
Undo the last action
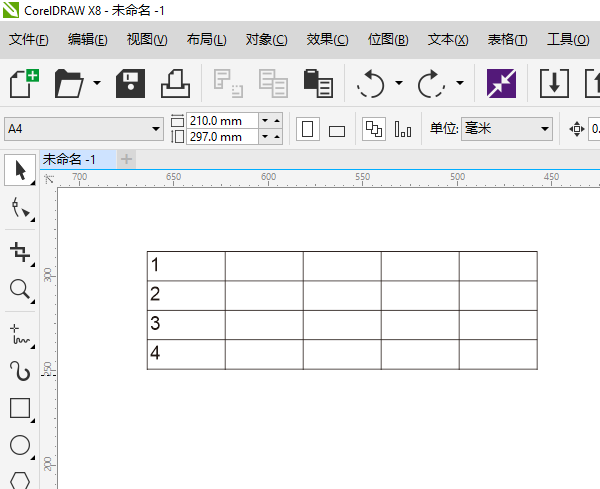370,83
